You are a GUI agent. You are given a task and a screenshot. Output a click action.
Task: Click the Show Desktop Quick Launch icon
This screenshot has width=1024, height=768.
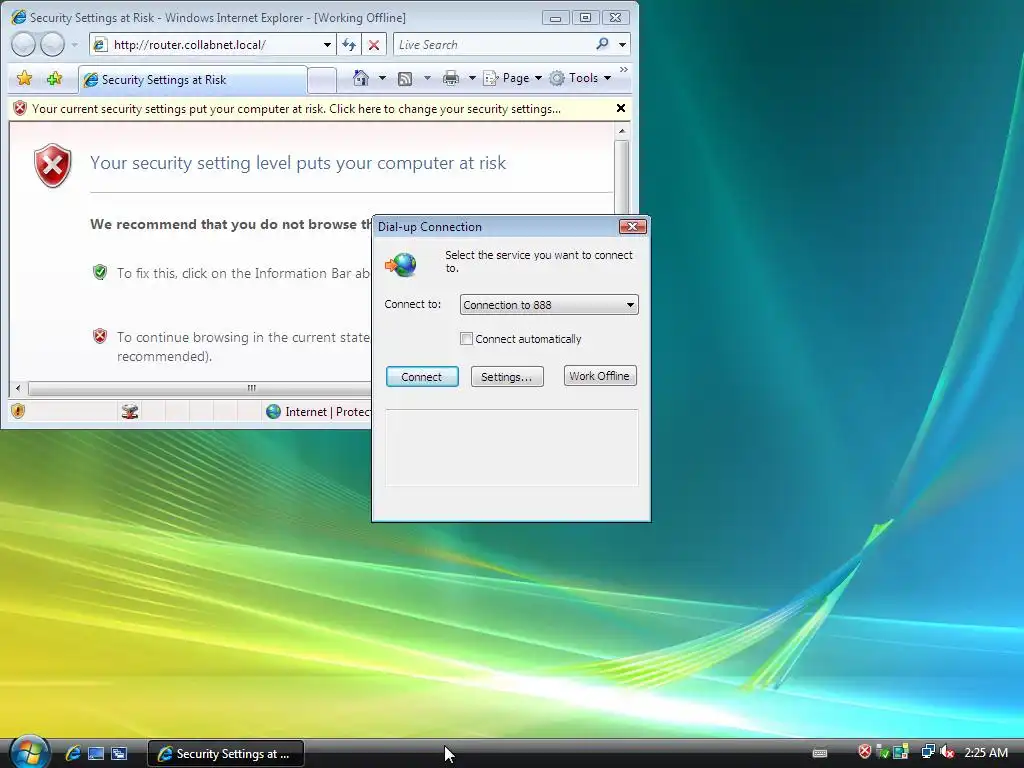click(95, 753)
